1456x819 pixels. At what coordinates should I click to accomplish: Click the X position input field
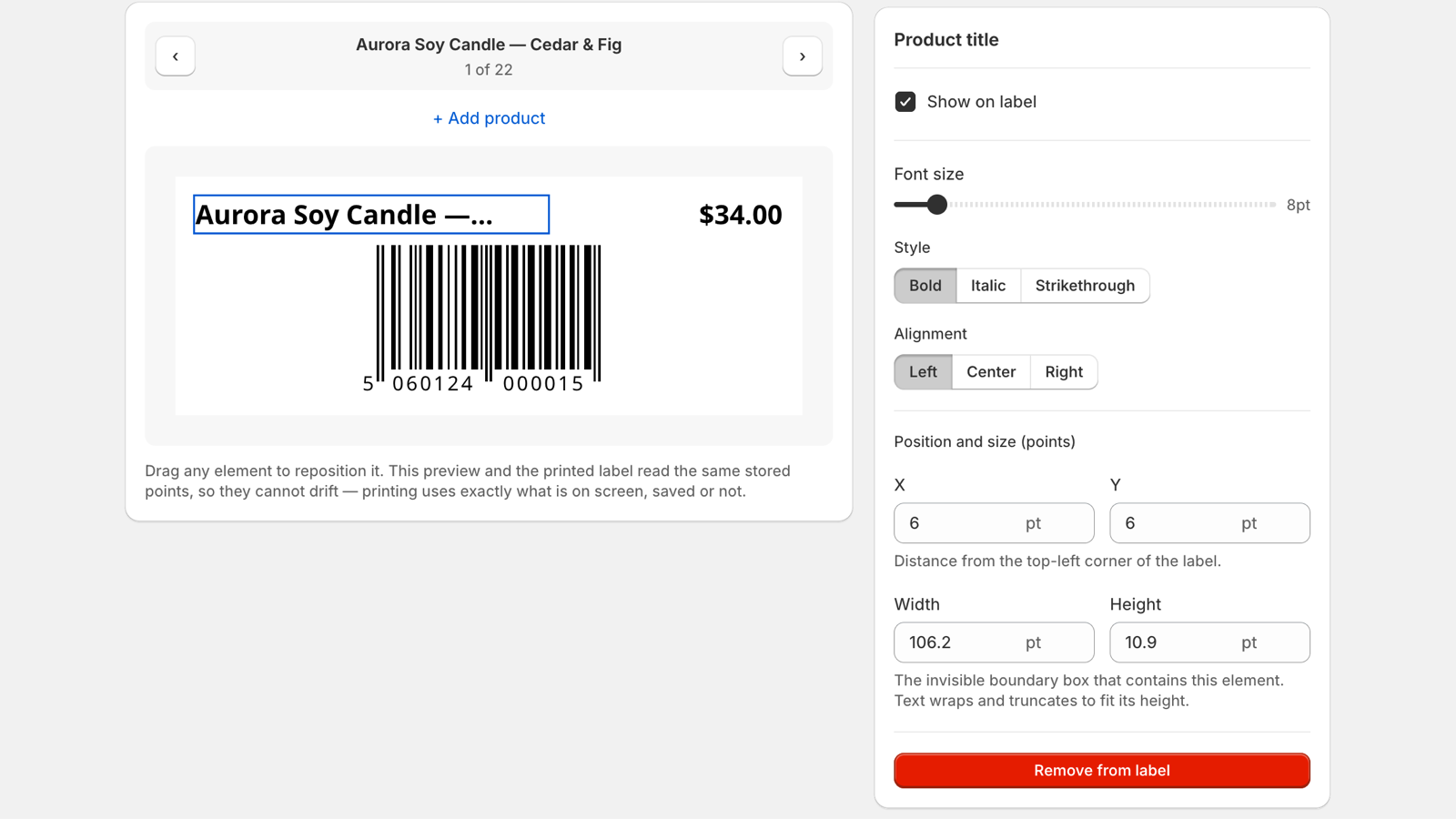994,523
